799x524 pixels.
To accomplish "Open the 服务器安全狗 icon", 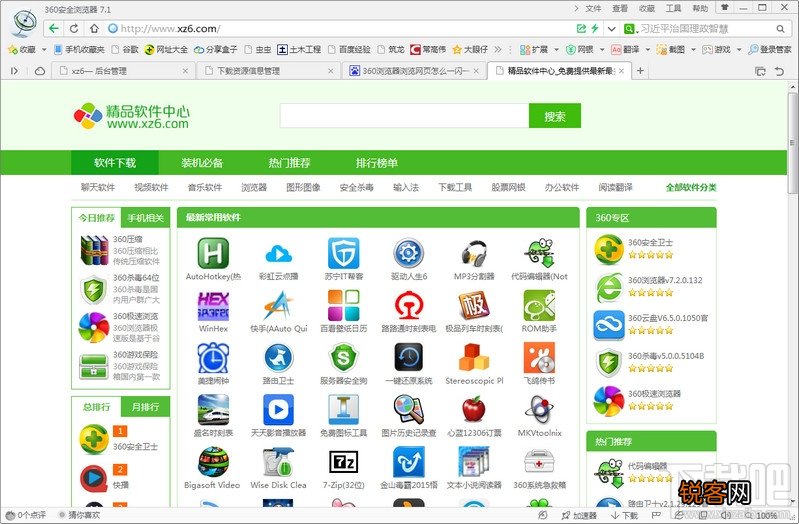I will tap(343, 358).
